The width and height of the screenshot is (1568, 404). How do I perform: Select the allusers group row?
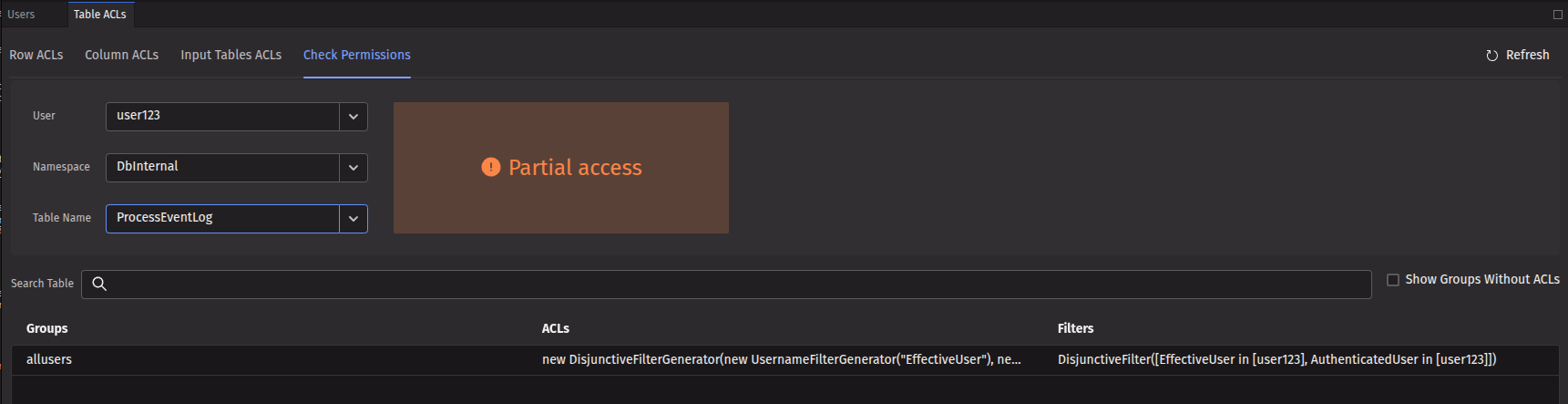pyautogui.click(x=49, y=359)
